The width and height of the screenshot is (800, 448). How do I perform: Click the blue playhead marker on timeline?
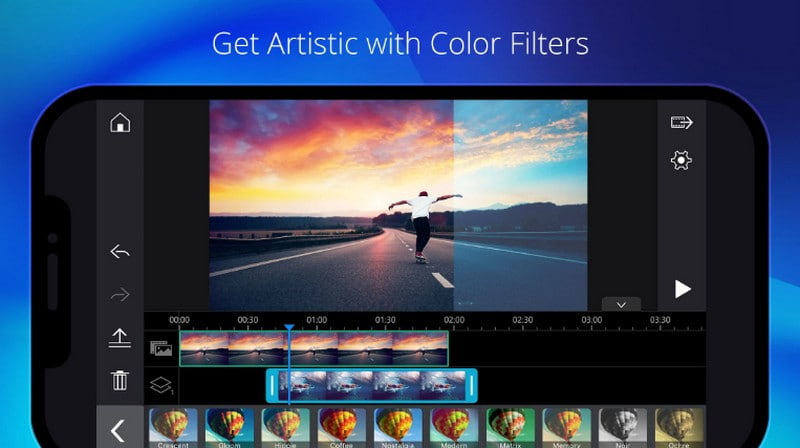pos(289,327)
